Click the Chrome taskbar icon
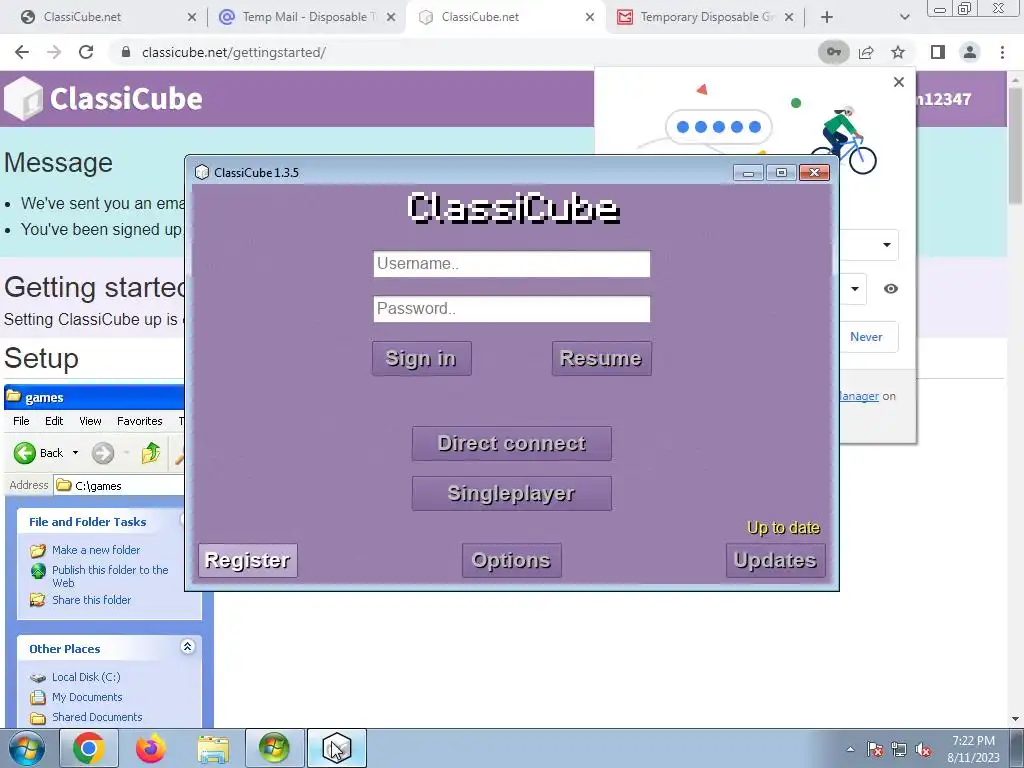Viewport: 1024px width, 768px height. coord(89,748)
